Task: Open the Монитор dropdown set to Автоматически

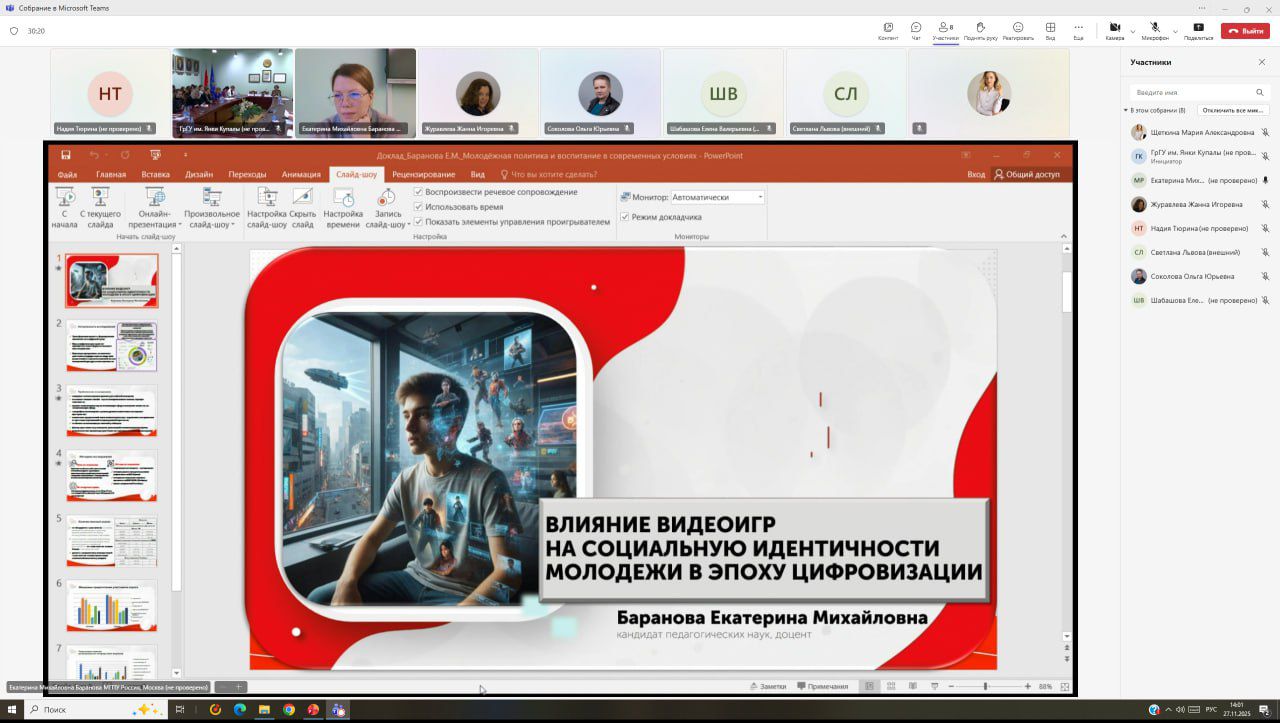Action: (717, 197)
